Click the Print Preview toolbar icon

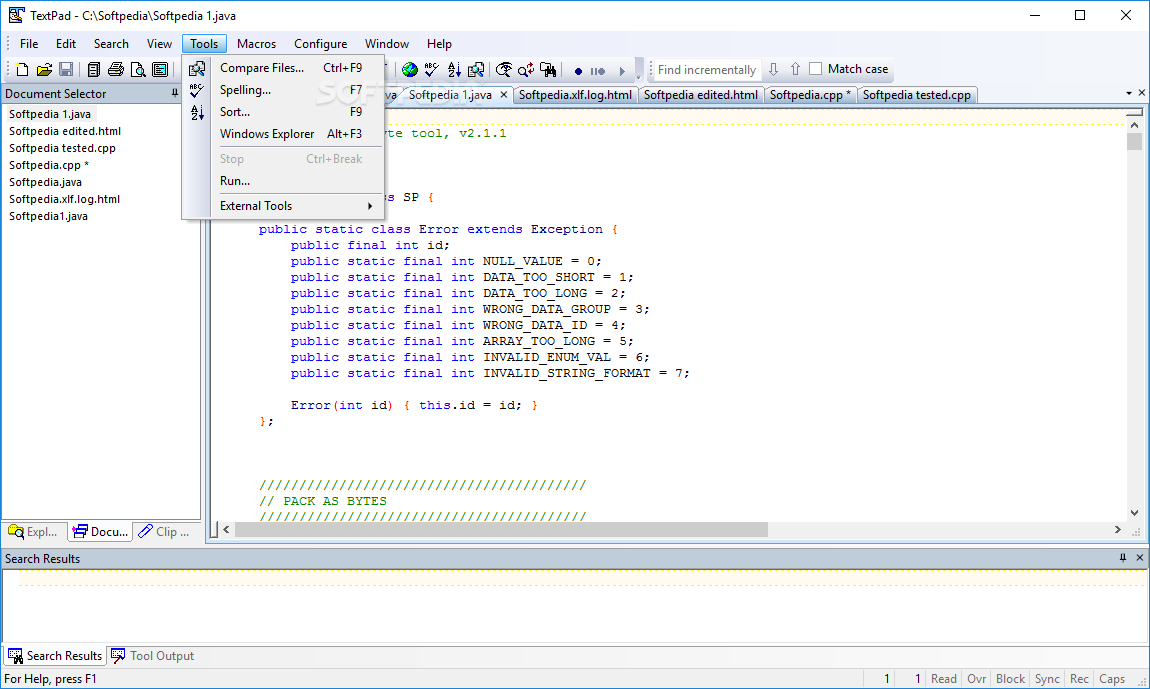pyautogui.click(x=137, y=70)
